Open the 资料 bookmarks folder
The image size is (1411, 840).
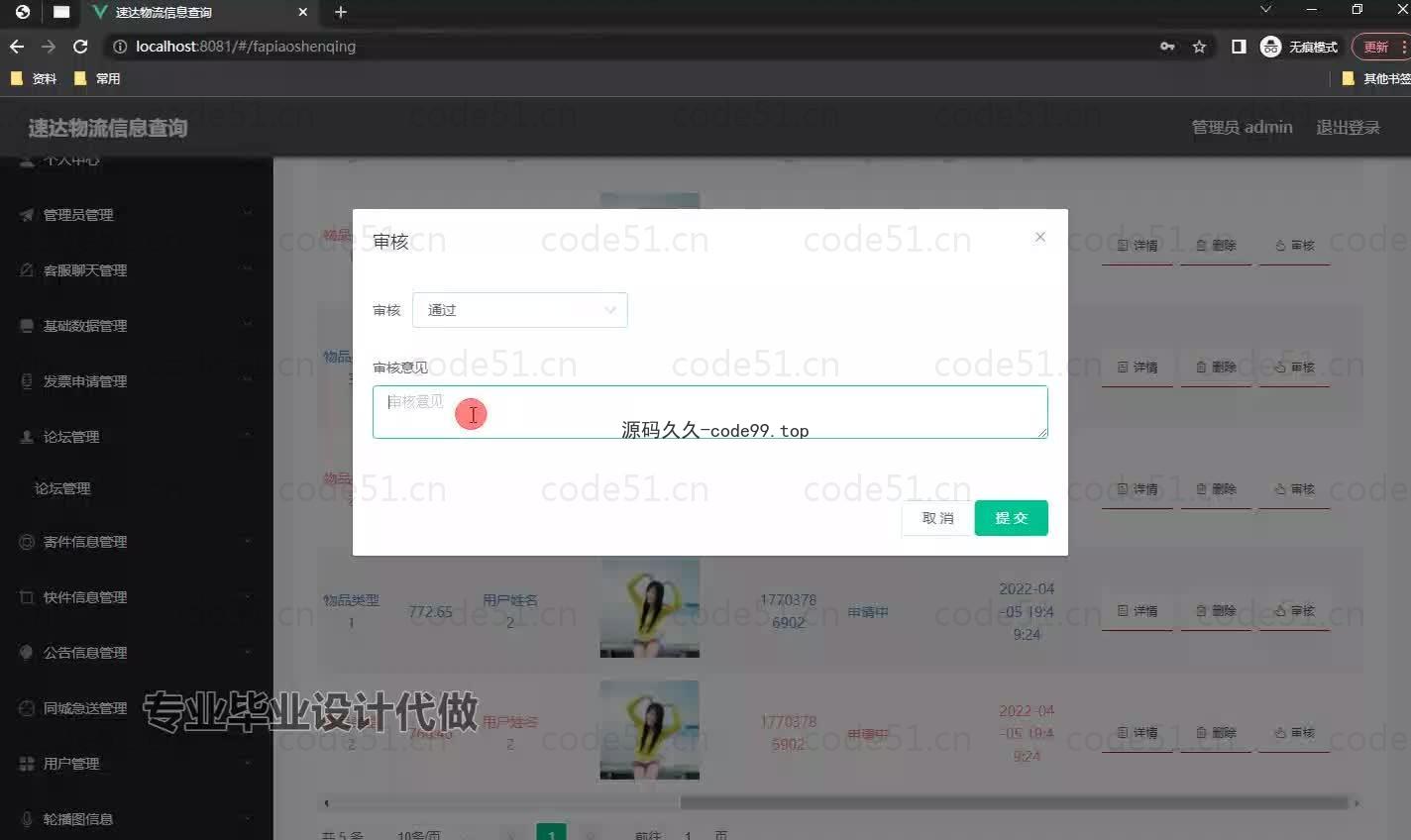click(34, 78)
